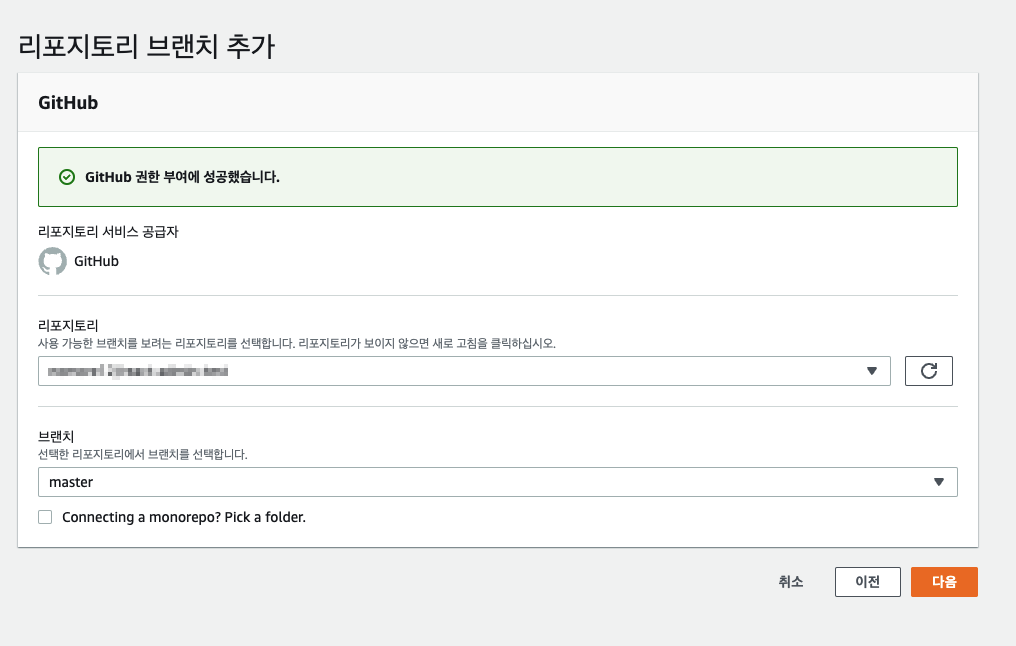Click the 이전 (Previous) button
1016x646 pixels.
coord(868,582)
